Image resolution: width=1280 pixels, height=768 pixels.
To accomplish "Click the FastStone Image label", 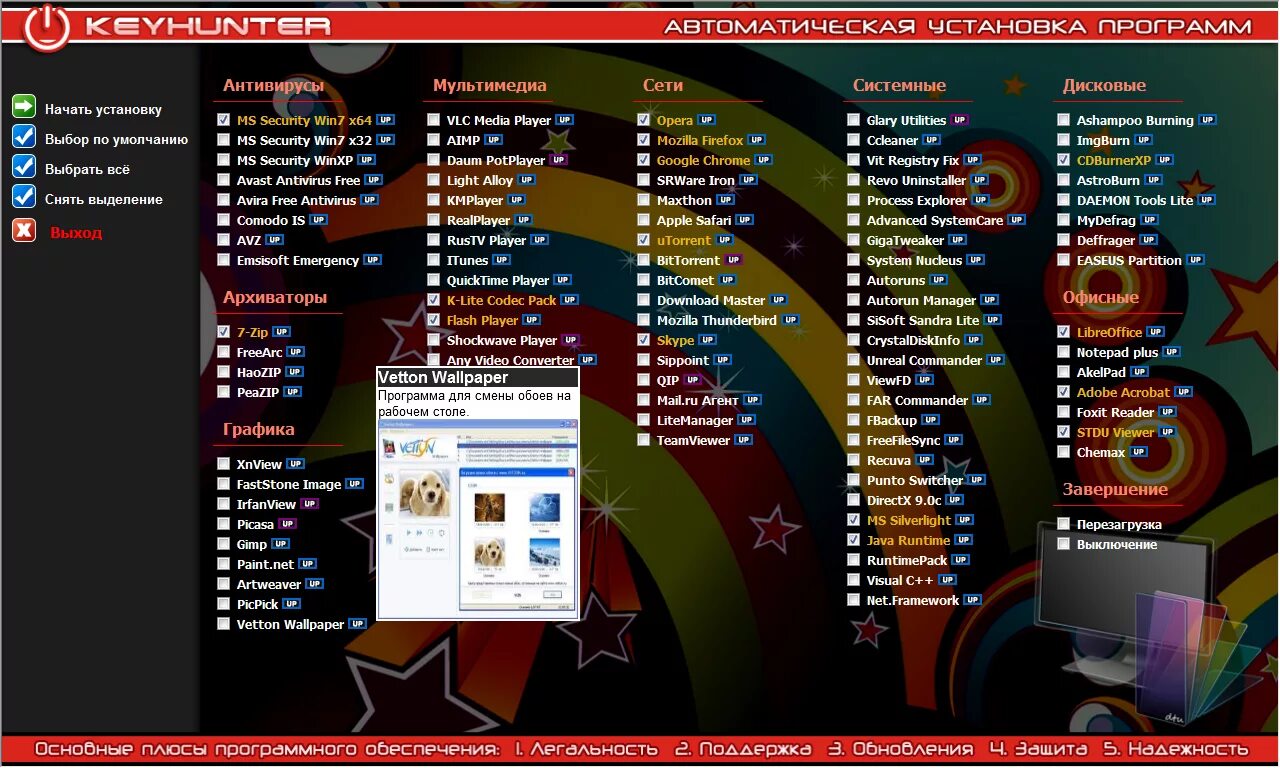I will point(289,484).
